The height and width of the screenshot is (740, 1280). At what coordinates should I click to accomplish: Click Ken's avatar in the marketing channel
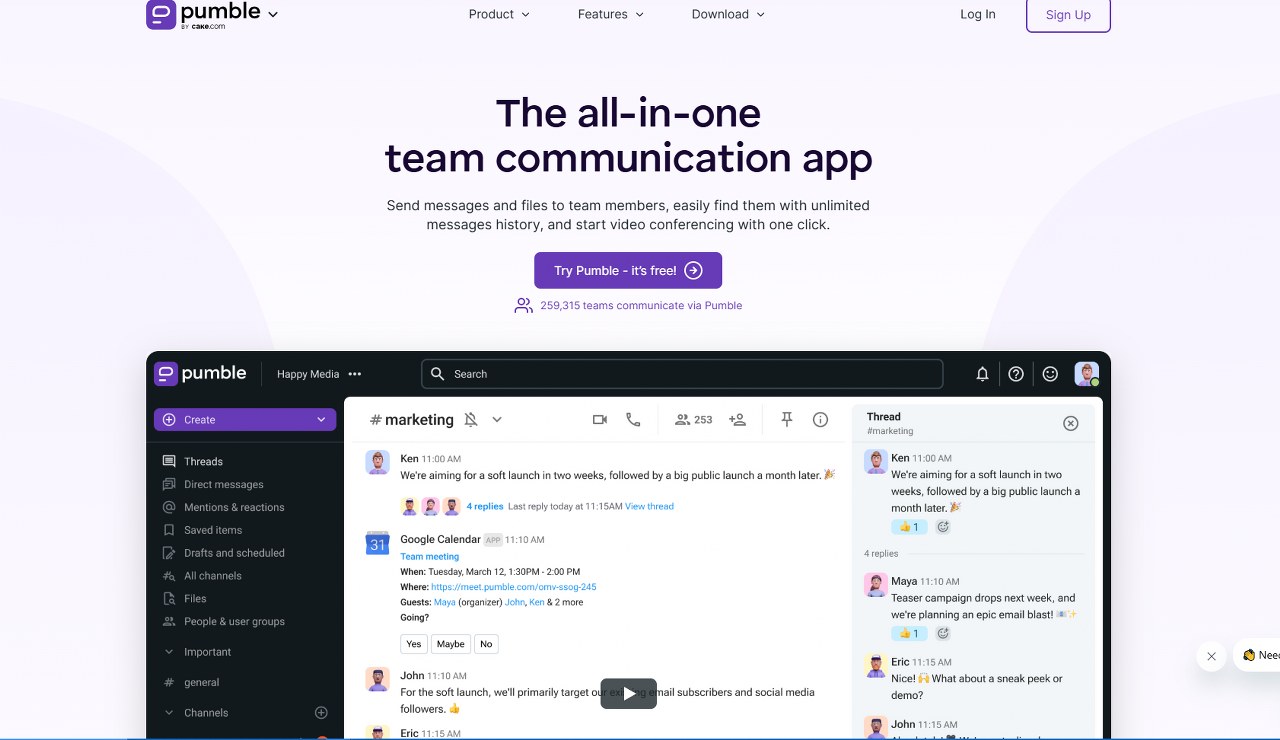coord(378,462)
